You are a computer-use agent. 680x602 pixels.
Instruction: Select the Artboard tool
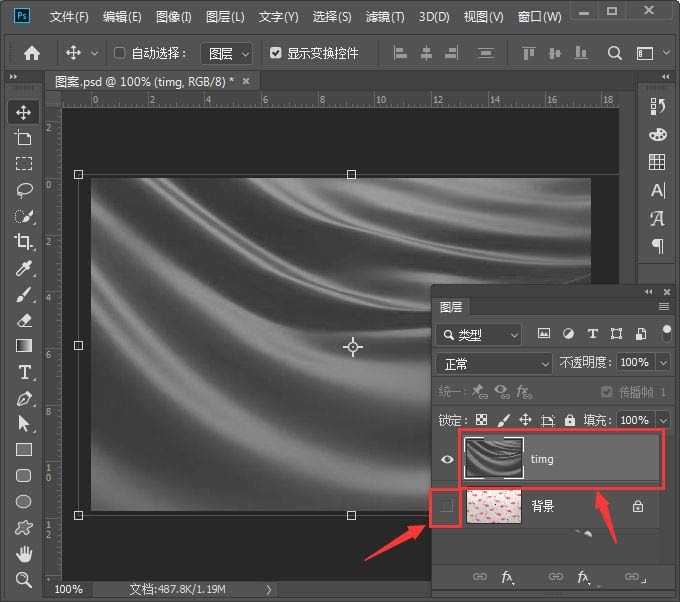pos(23,138)
